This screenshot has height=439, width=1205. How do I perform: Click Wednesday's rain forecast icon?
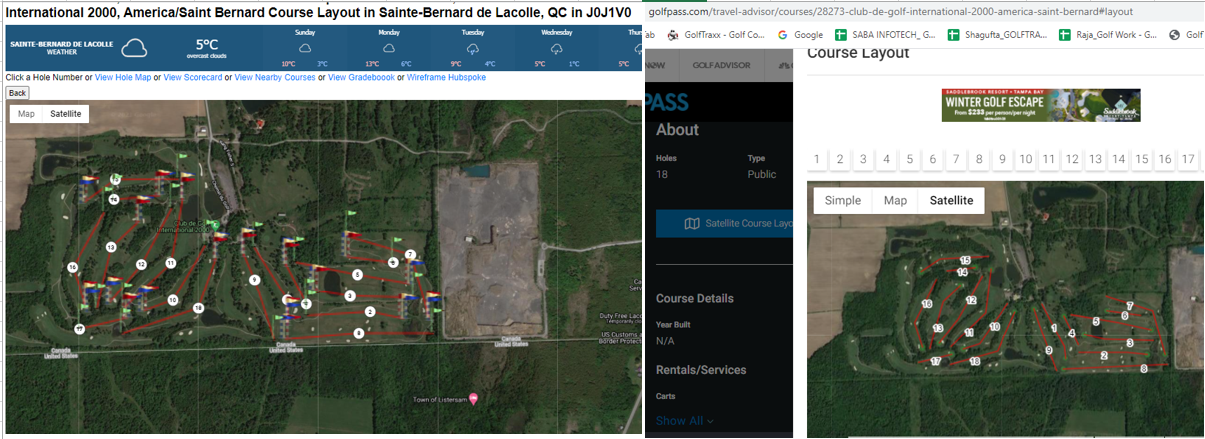point(557,48)
